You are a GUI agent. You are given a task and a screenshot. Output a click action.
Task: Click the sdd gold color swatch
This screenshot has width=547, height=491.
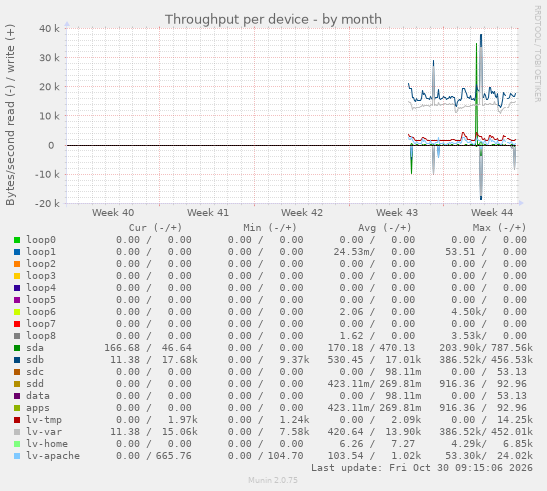(17, 384)
